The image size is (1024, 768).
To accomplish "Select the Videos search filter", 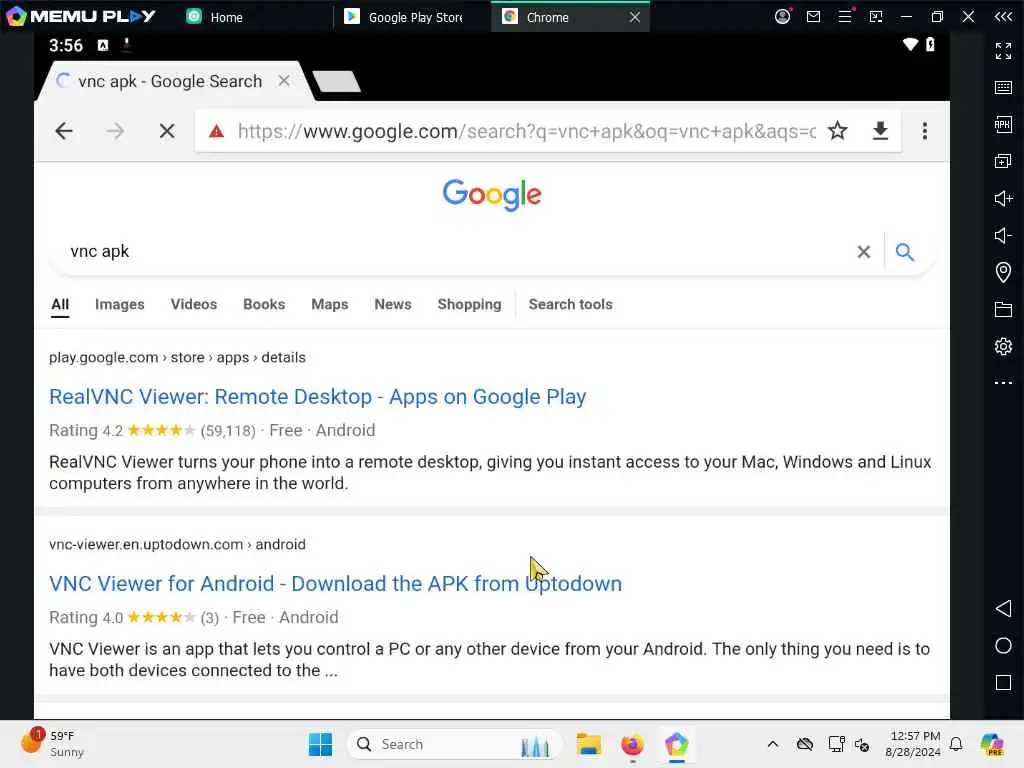I will point(194,304).
